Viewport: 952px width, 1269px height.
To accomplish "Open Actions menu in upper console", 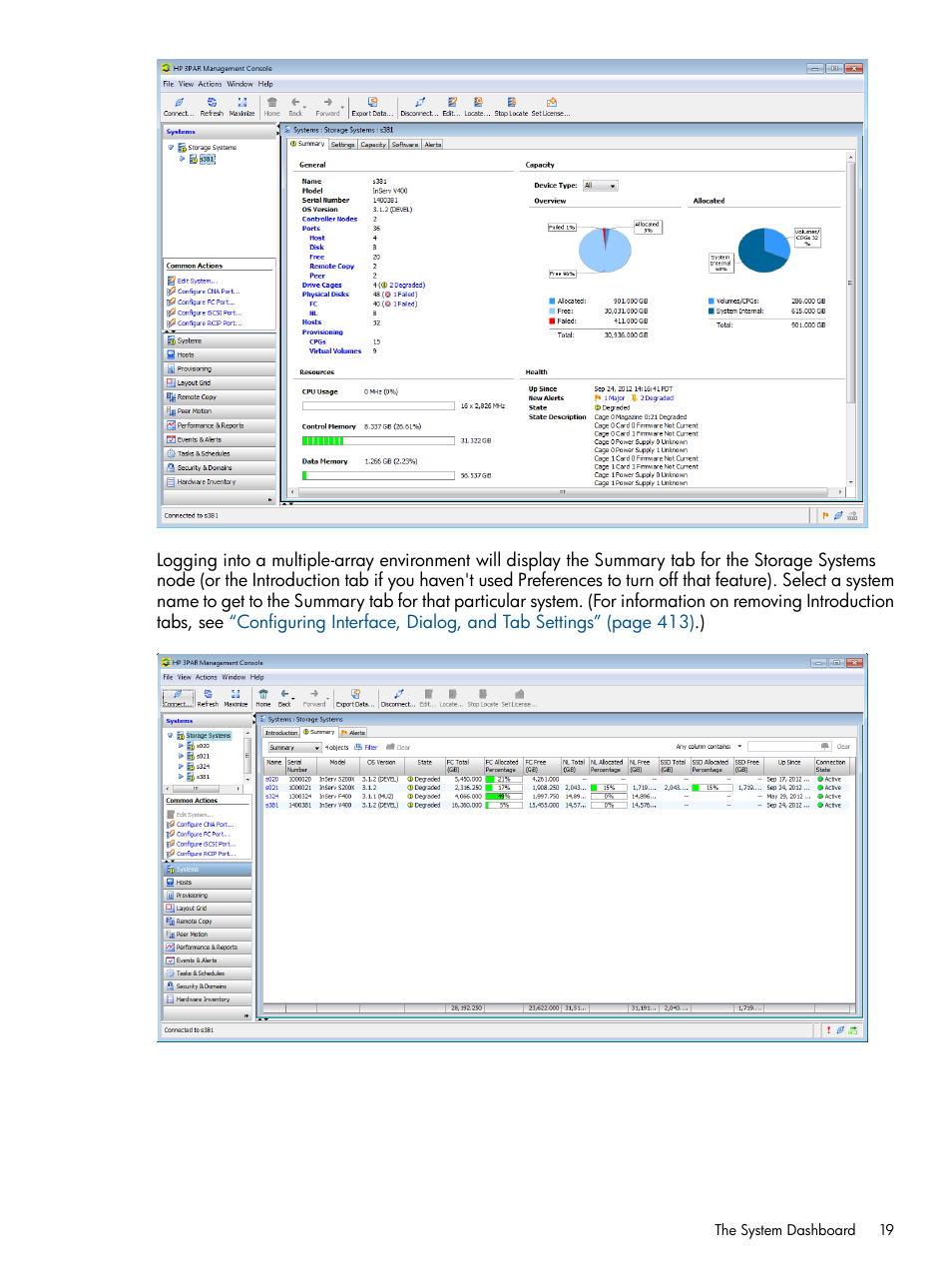I will point(210,84).
